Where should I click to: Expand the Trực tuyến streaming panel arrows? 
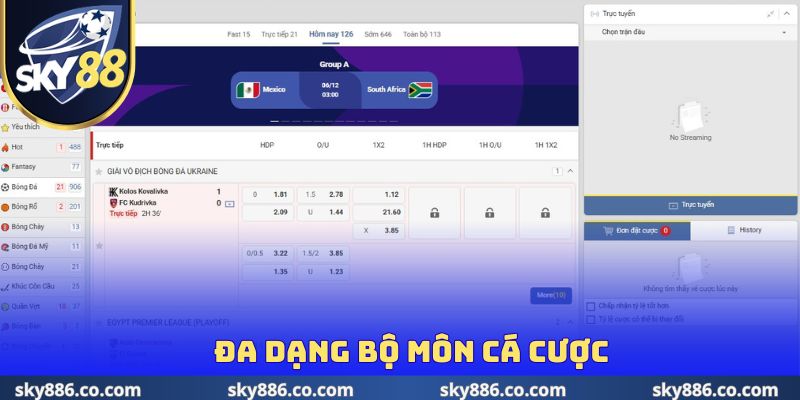click(x=770, y=14)
